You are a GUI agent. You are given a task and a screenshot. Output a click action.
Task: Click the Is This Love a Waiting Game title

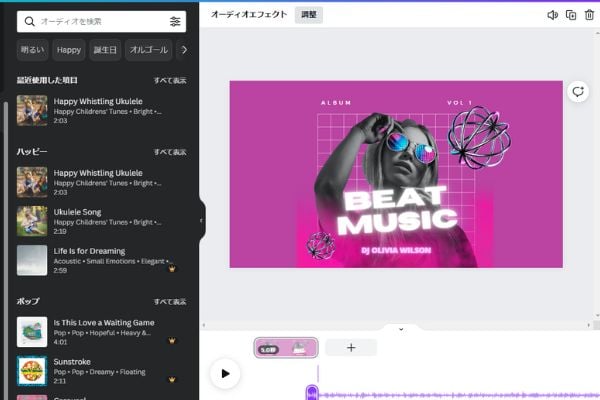104,323
